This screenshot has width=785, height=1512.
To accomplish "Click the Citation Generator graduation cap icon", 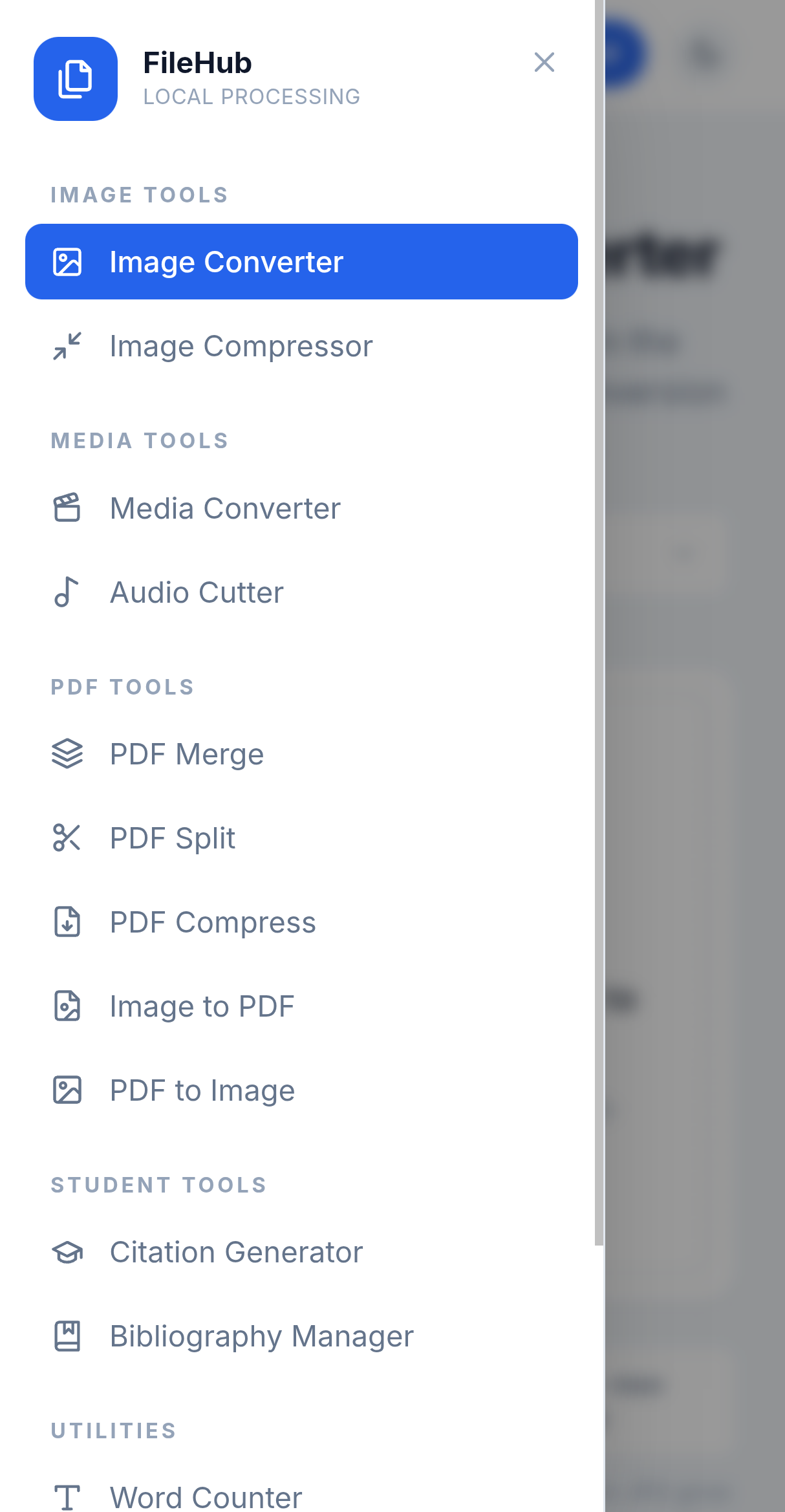I will point(67,1252).
